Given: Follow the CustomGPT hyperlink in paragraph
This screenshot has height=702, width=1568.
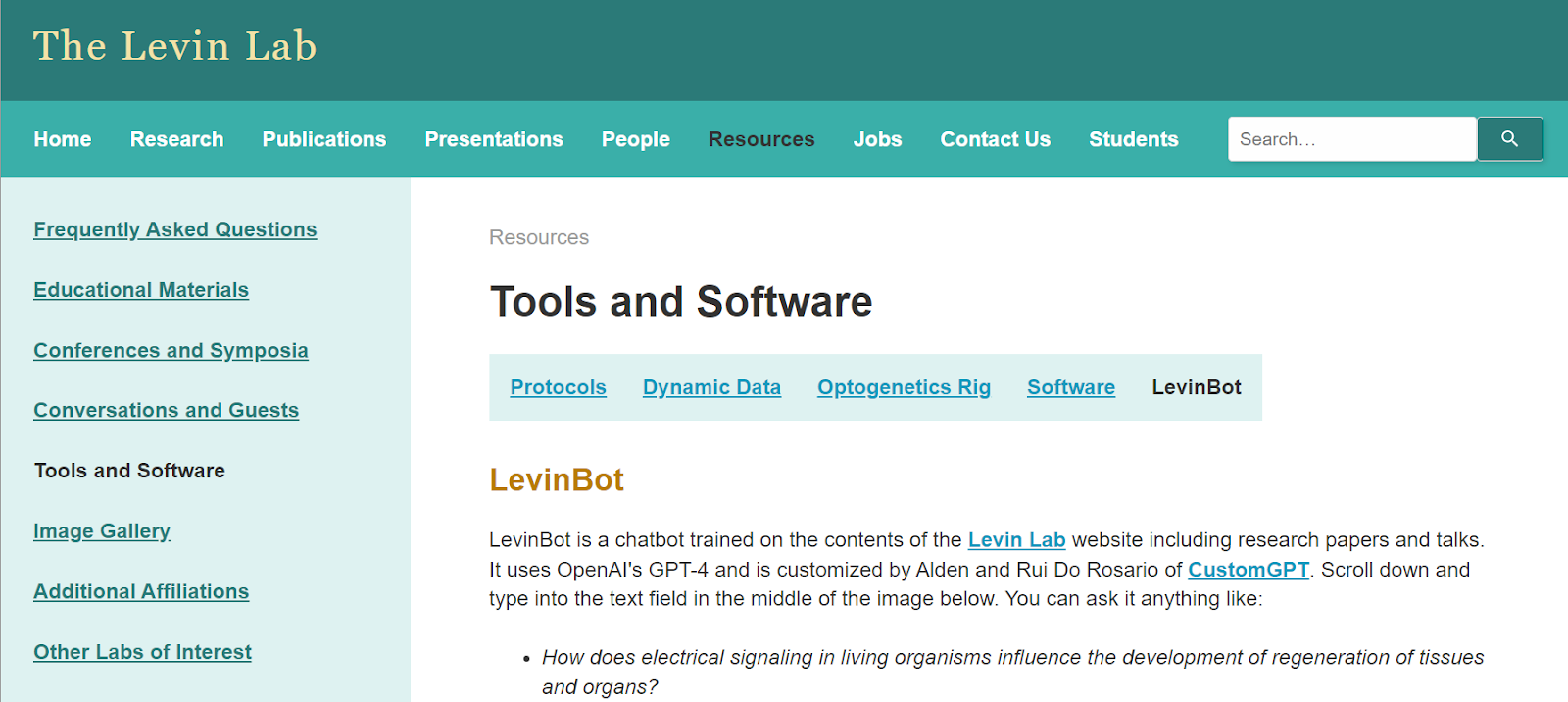Looking at the screenshot, I should [1249, 570].
